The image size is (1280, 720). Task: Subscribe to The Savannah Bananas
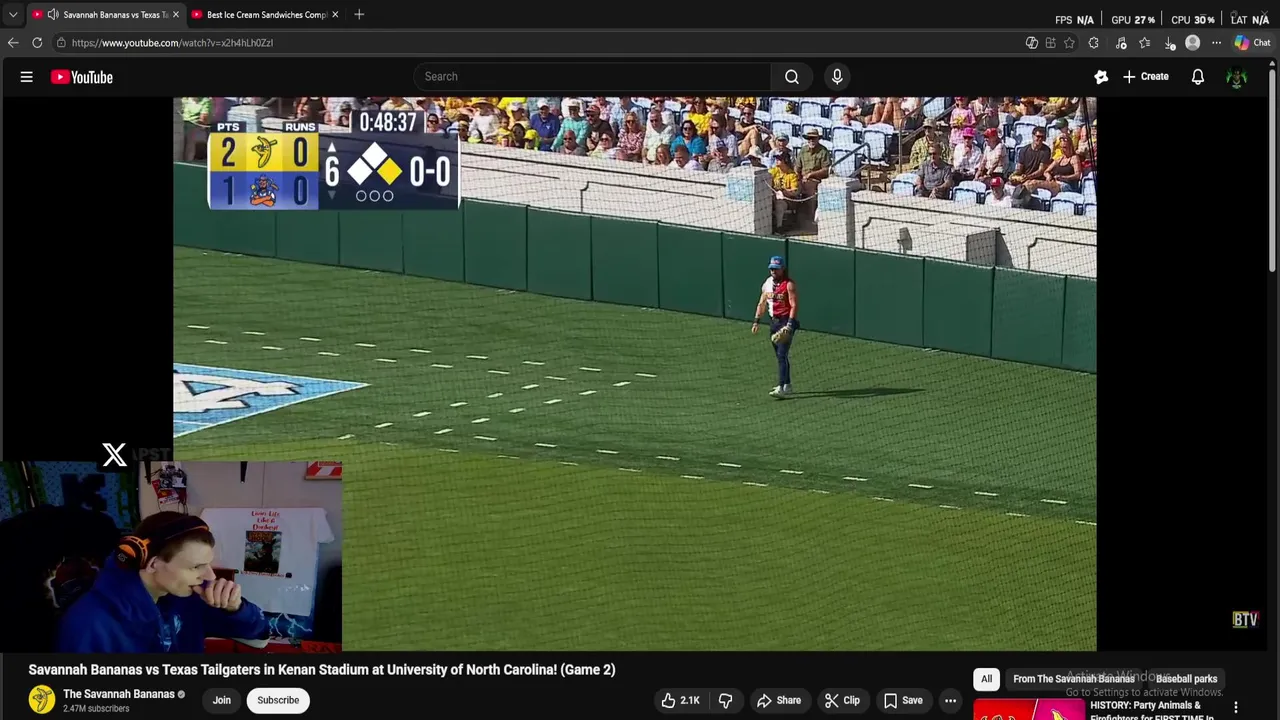point(278,700)
